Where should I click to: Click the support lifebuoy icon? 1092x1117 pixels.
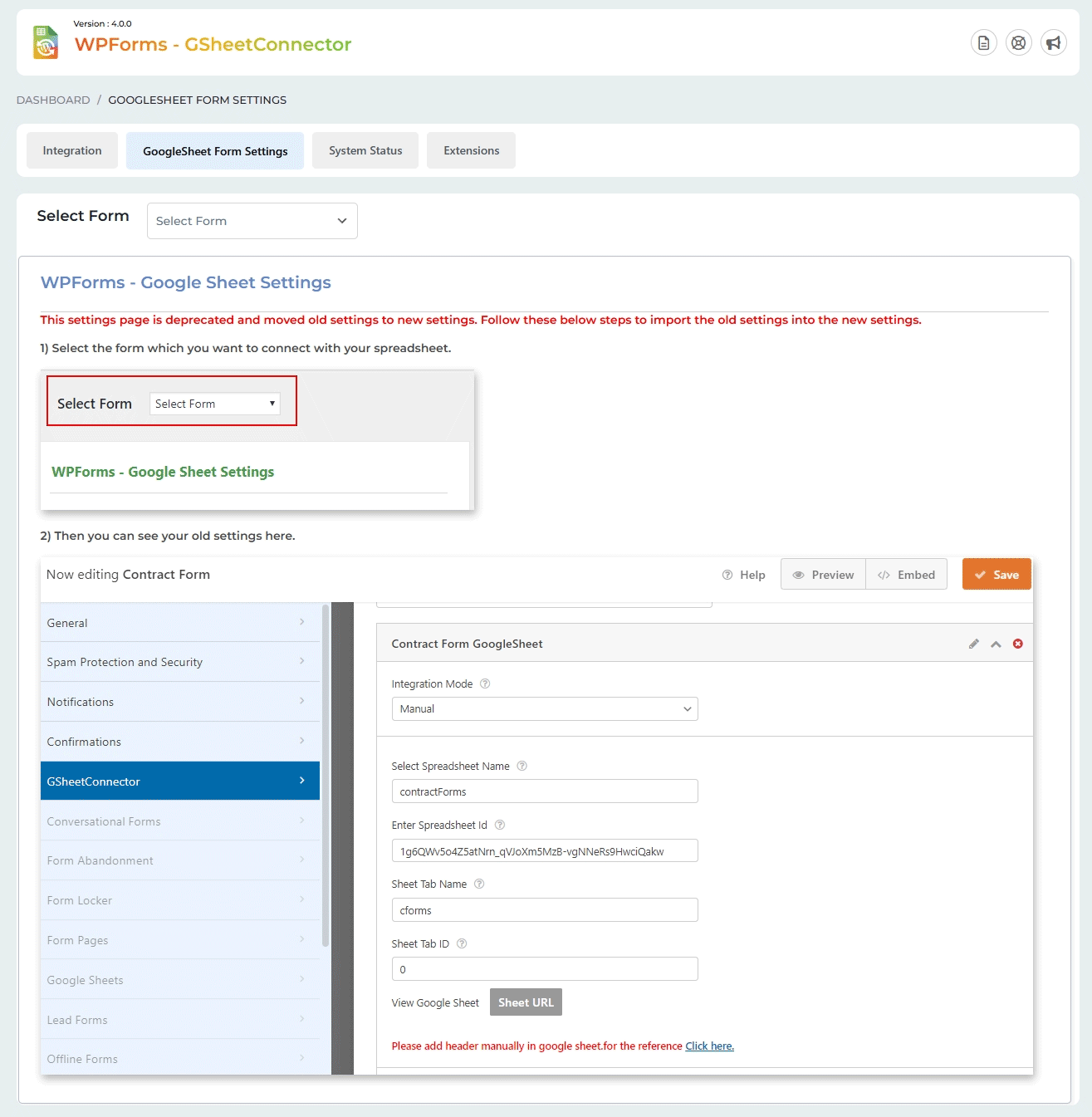click(1018, 42)
